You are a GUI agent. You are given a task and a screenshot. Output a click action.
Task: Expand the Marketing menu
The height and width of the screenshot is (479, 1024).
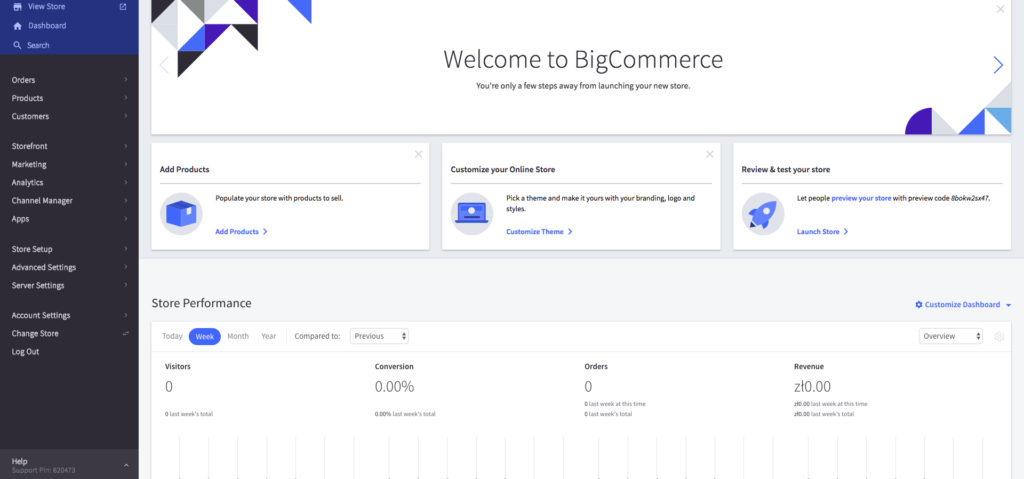69,165
